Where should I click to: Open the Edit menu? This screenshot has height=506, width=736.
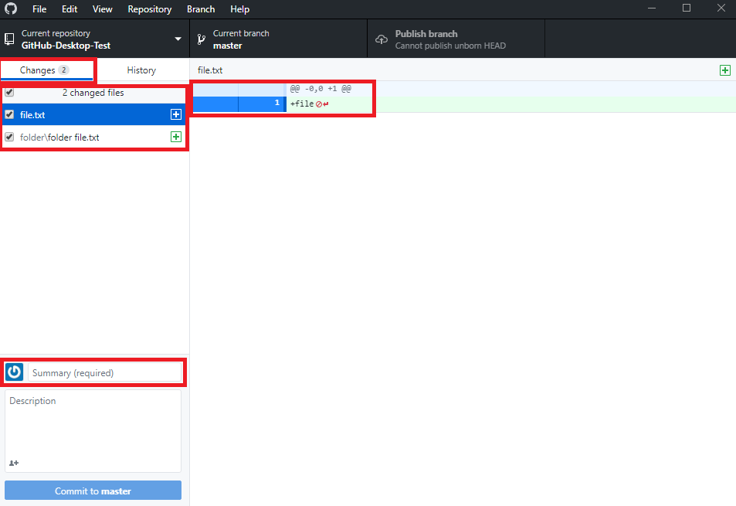pos(69,9)
